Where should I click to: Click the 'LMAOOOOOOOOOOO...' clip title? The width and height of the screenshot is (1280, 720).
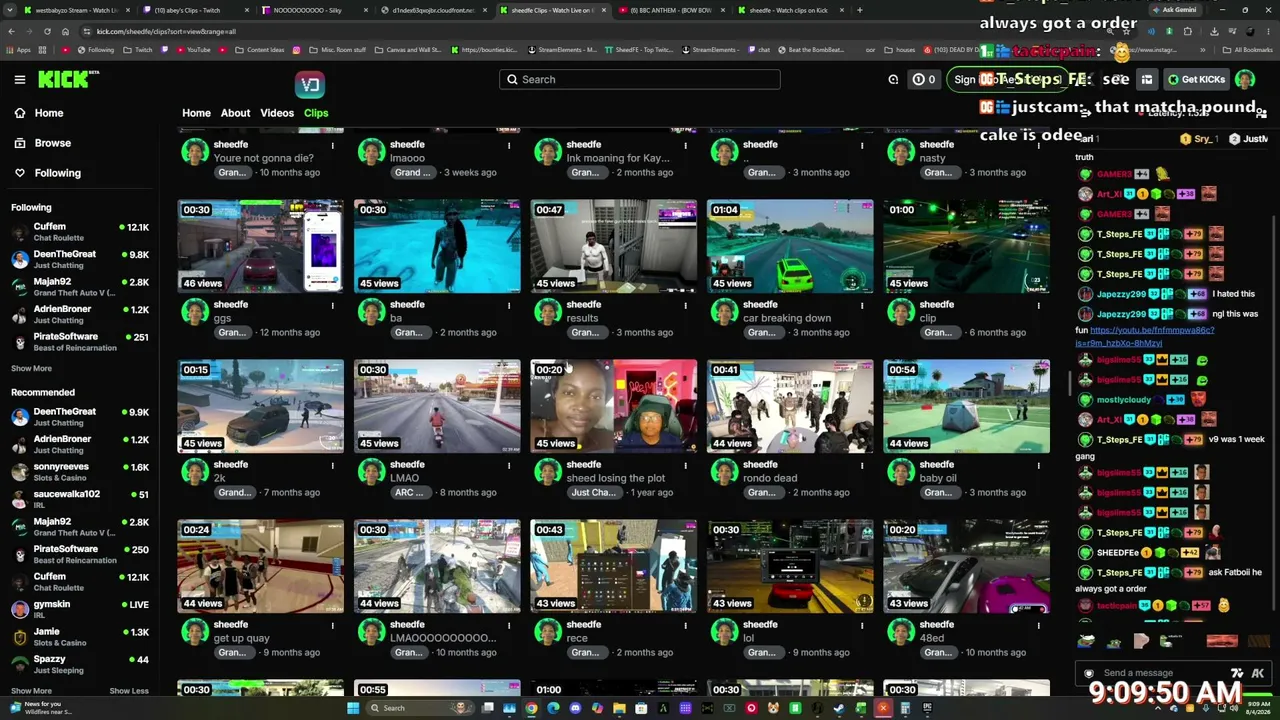(442, 638)
